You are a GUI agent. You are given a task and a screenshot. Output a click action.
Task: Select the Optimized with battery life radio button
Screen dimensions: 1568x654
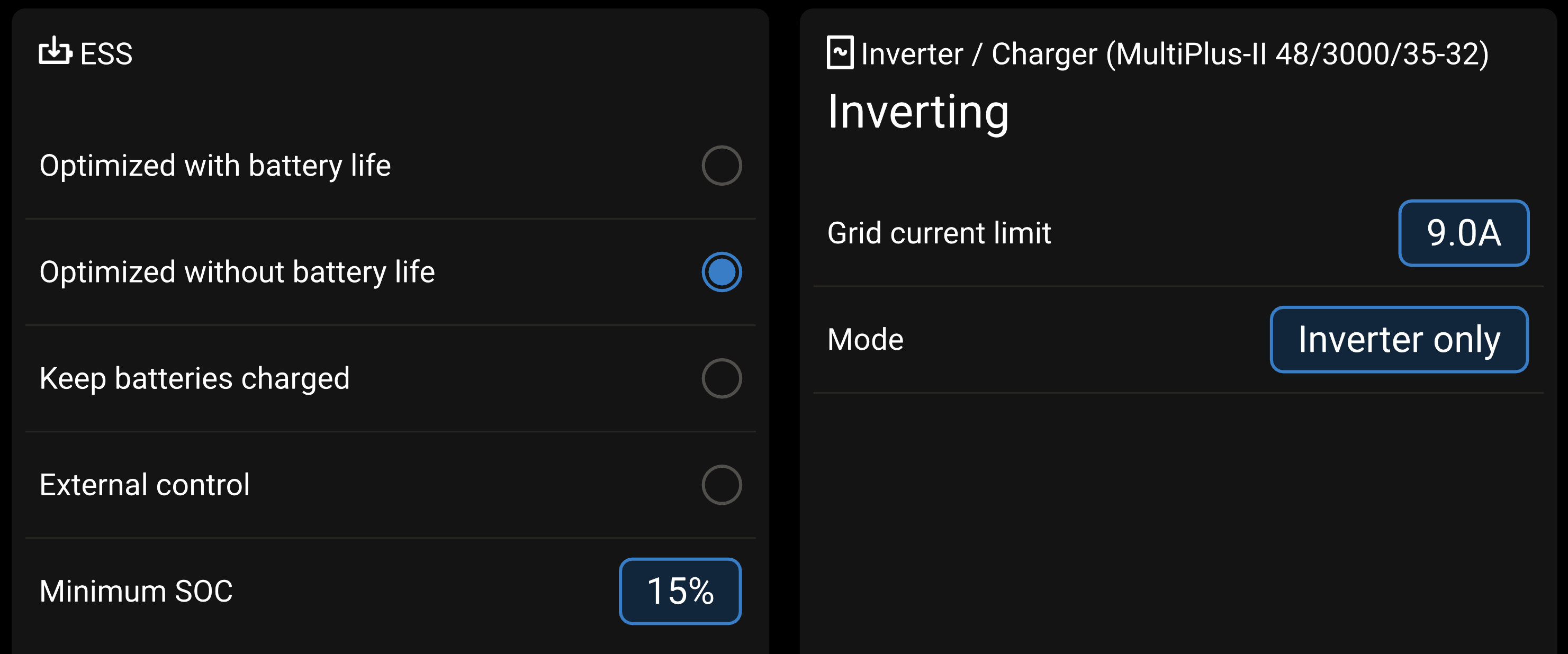pyautogui.click(x=722, y=166)
